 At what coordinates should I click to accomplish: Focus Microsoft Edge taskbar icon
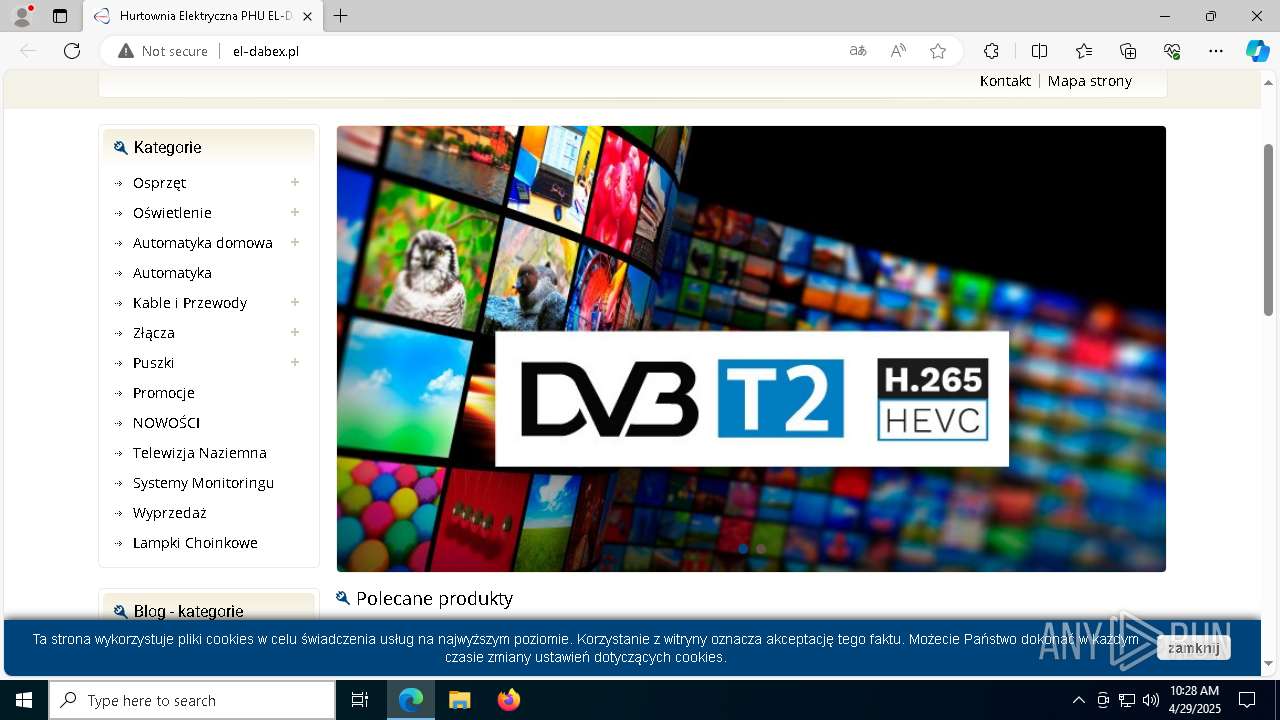click(x=411, y=700)
